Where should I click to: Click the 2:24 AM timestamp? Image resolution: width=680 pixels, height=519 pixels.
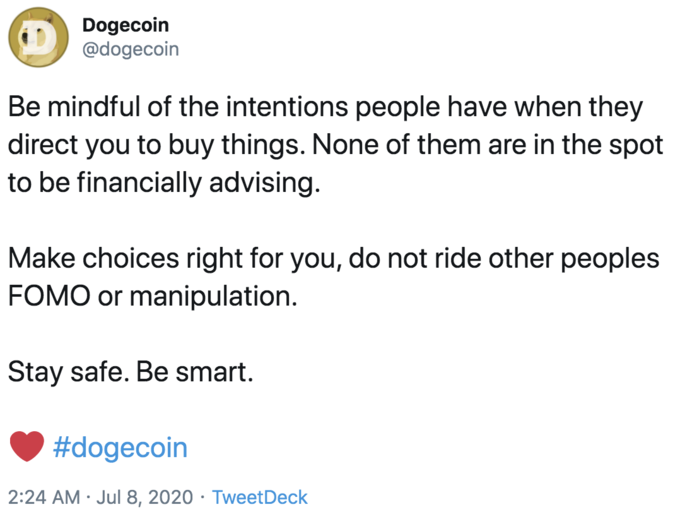click(x=44, y=497)
